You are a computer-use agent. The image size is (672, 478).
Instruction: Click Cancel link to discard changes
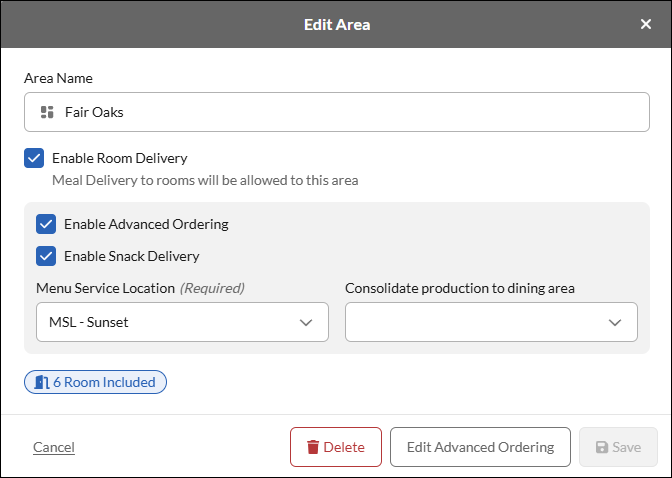pyautogui.click(x=54, y=447)
